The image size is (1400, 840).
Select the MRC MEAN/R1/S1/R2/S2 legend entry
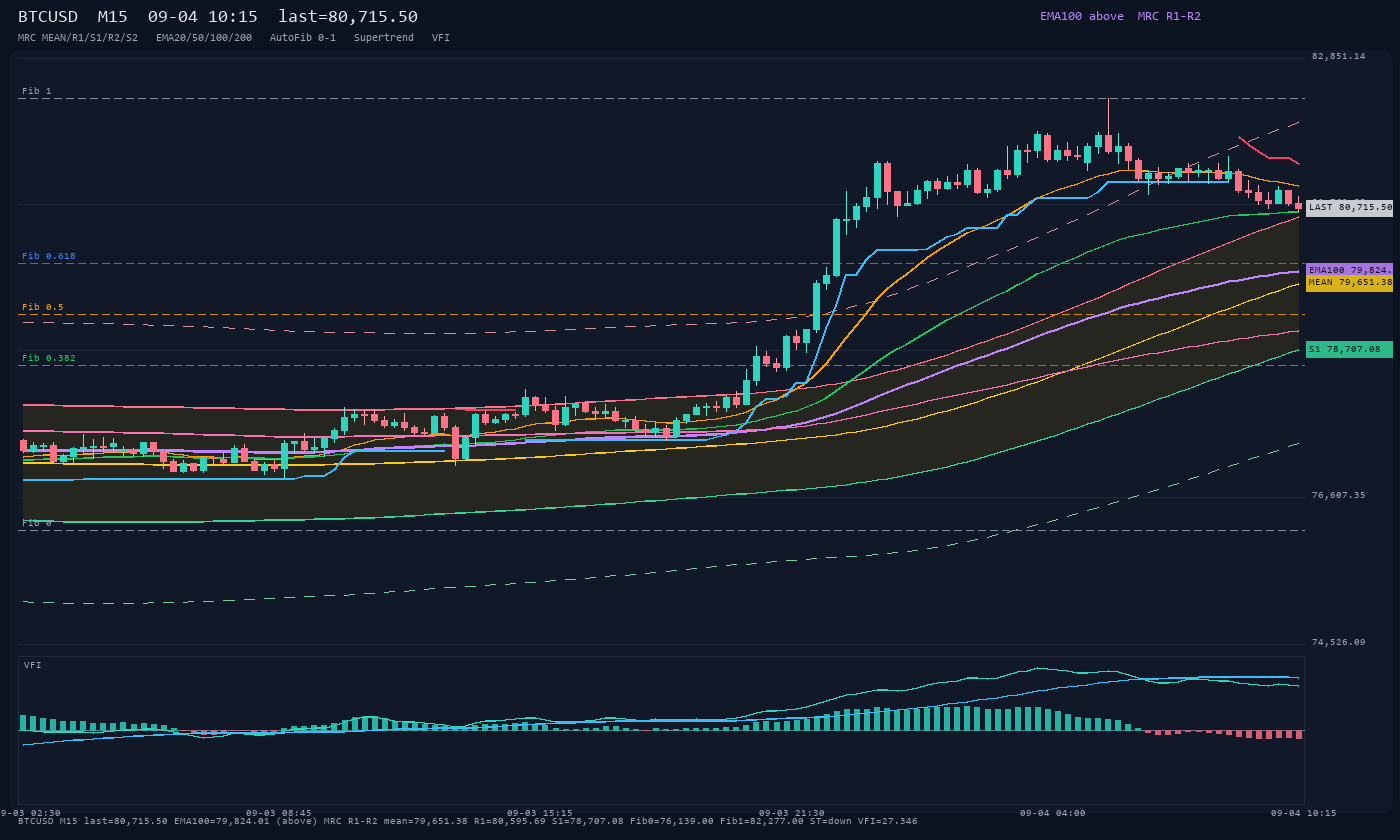(x=78, y=38)
